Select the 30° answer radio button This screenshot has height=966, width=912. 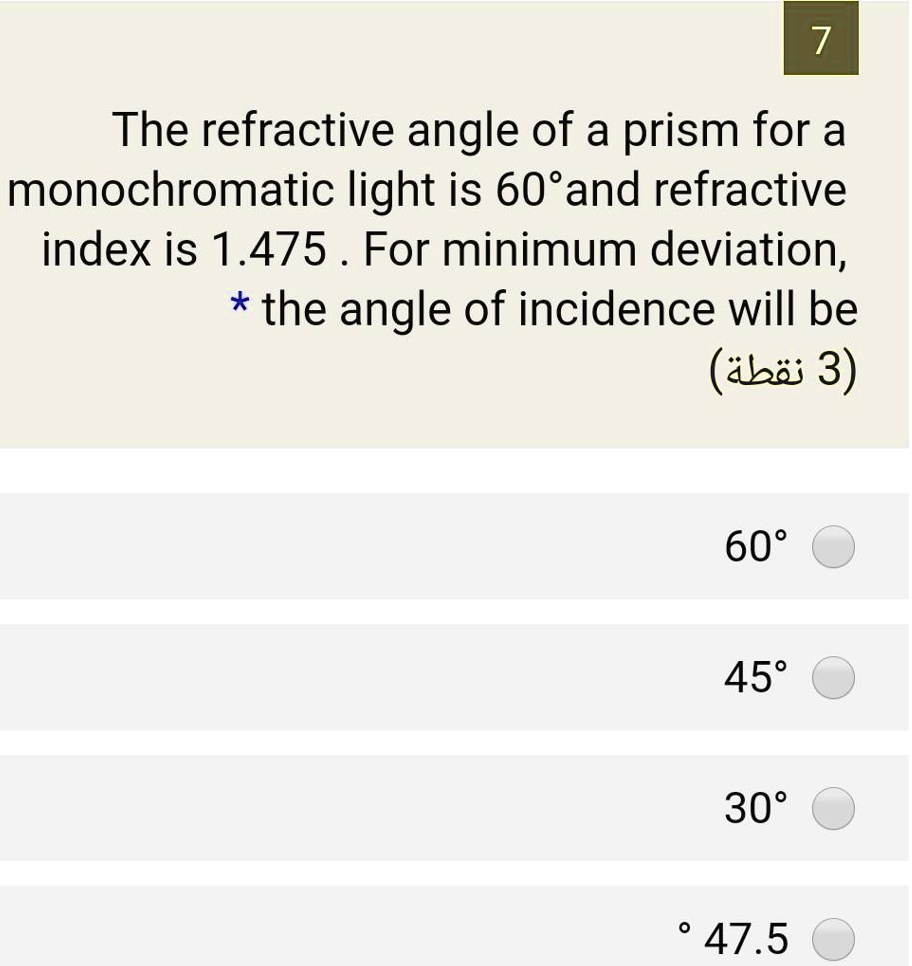tap(833, 808)
